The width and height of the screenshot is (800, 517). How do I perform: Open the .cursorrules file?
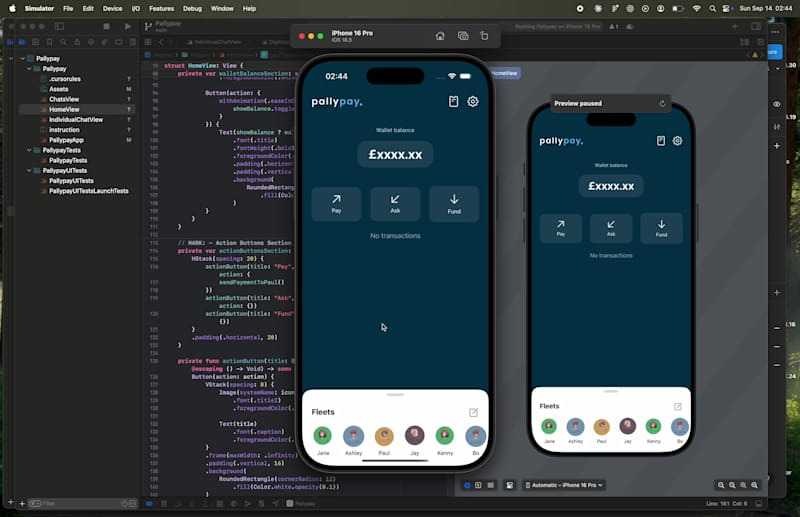pos(65,79)
